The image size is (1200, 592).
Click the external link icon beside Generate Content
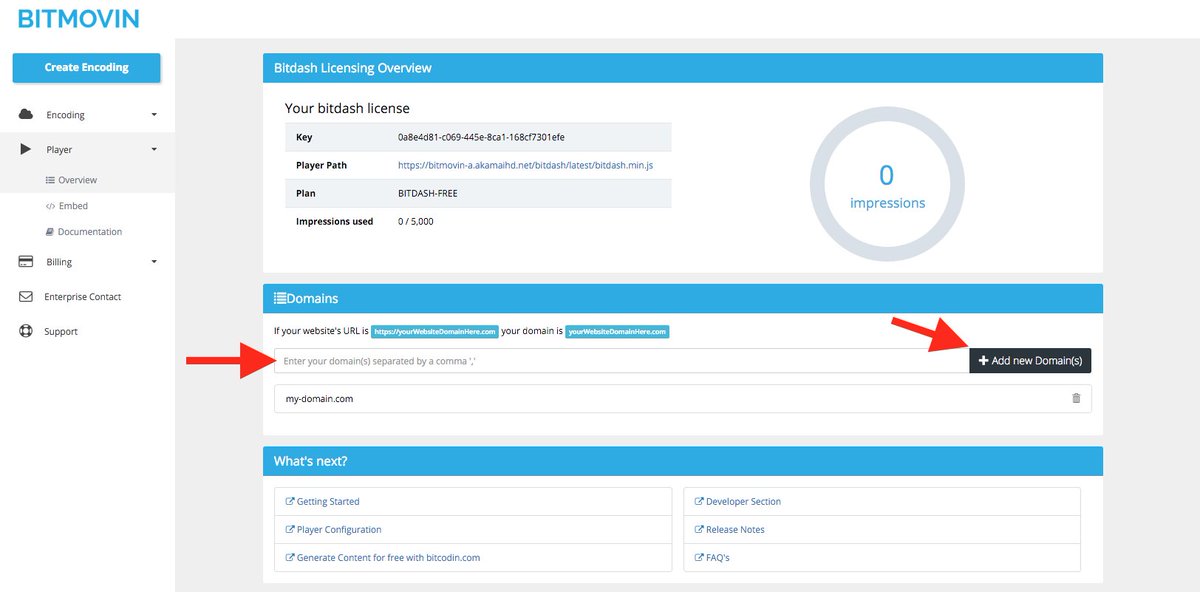(290, 558)
